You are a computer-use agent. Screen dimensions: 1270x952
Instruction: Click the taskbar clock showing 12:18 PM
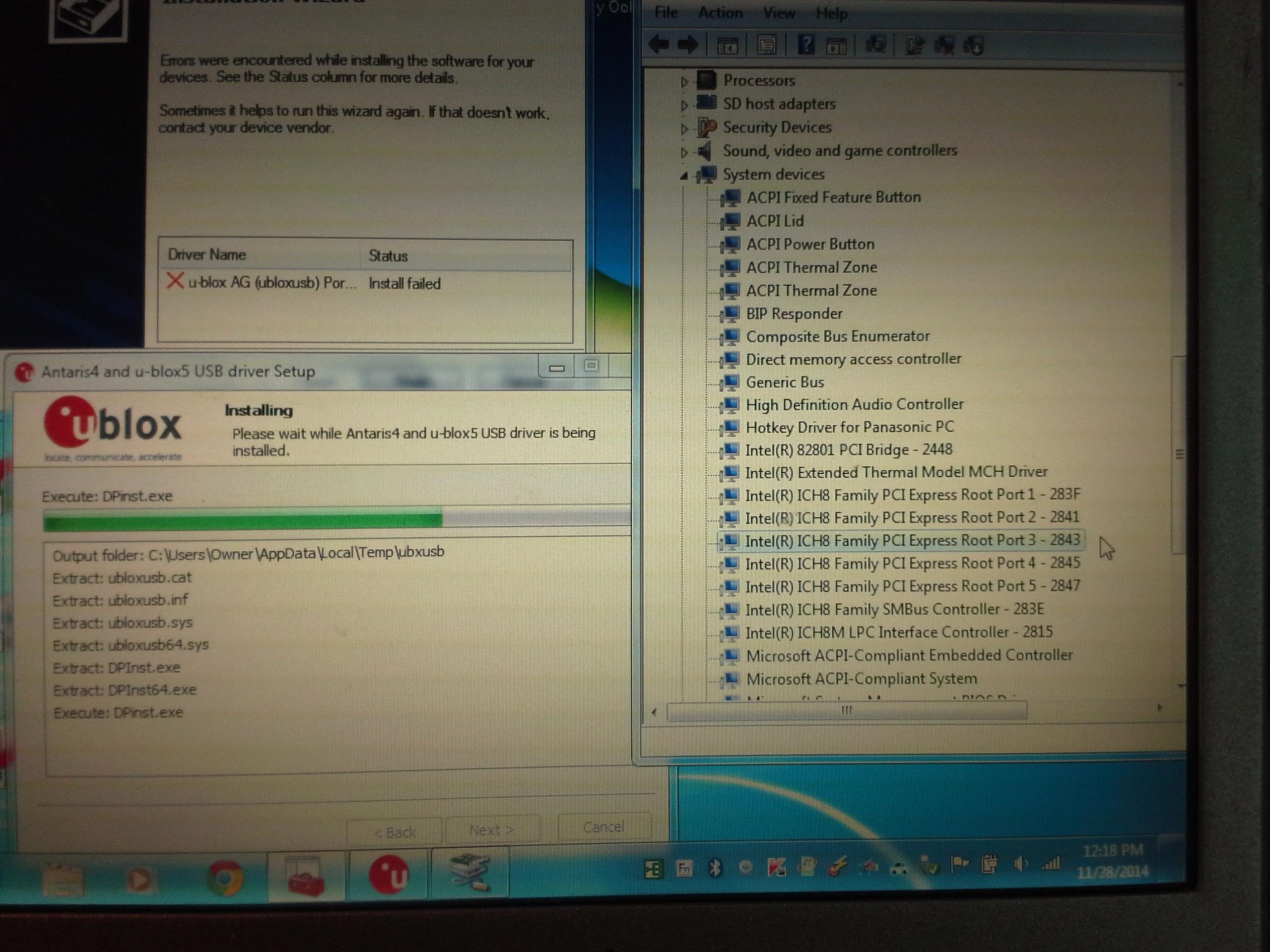pyautogui.click(x=1113, y=850)
